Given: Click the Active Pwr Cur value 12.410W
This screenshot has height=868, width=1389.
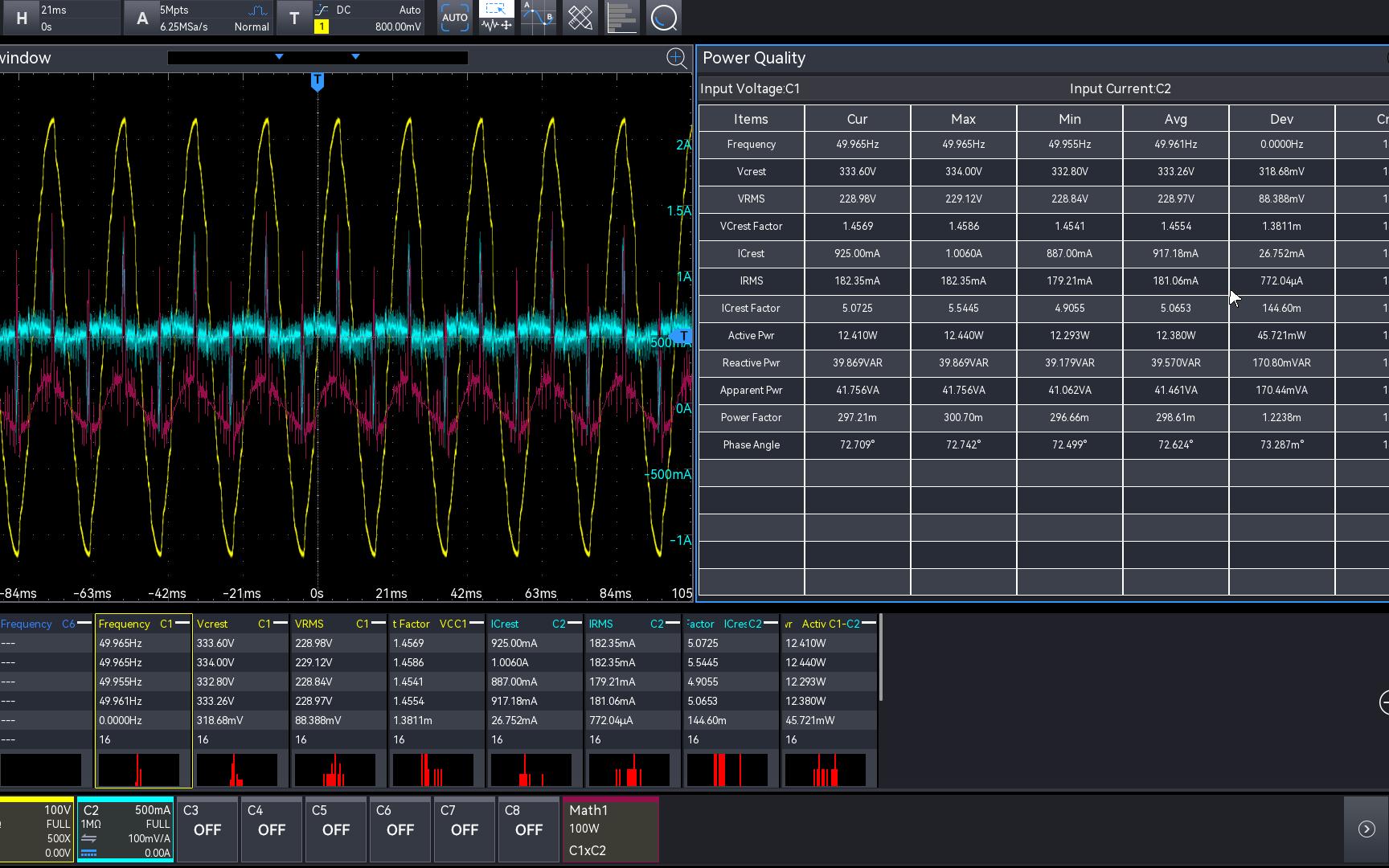Looking at the screenshot, I should 858,335.
